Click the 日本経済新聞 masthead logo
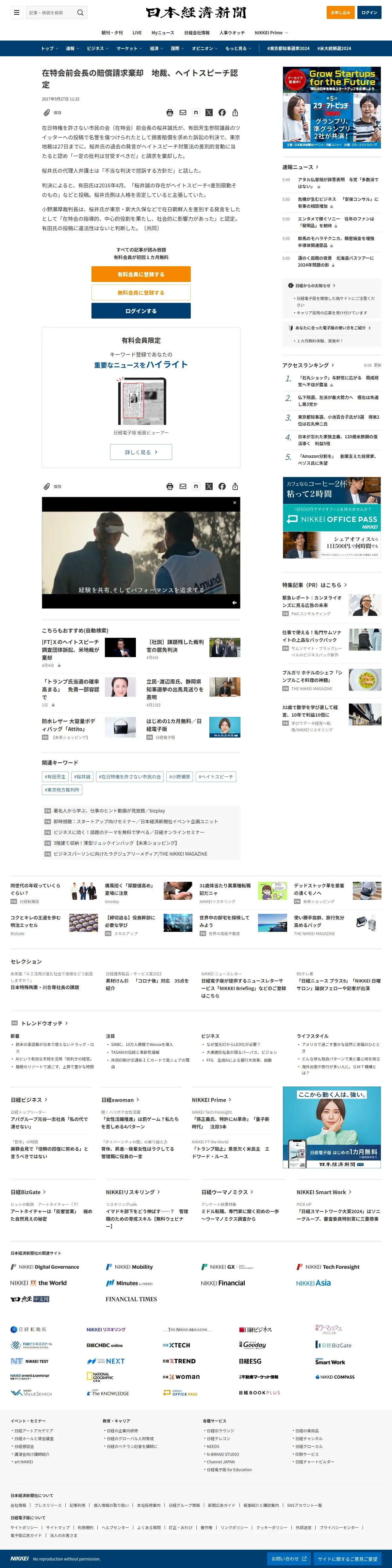392x1568 pixels. (x=196, y=13)
